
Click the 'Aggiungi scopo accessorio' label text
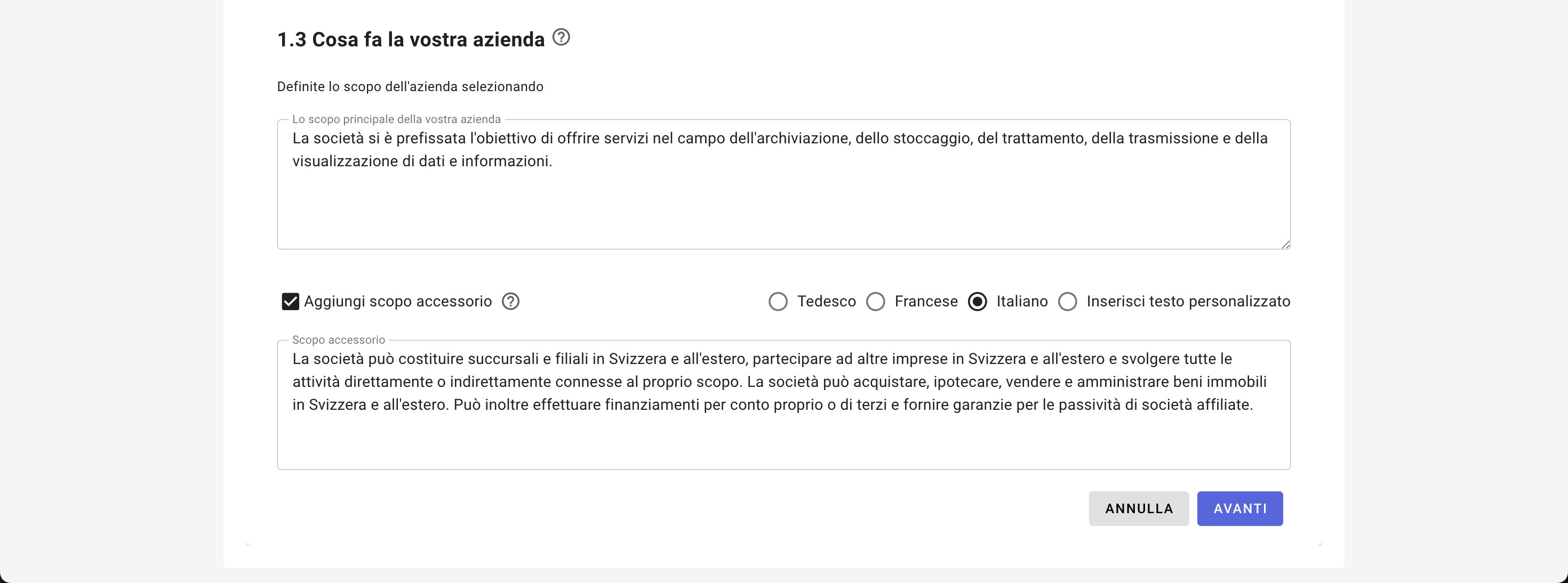[397, 302]
